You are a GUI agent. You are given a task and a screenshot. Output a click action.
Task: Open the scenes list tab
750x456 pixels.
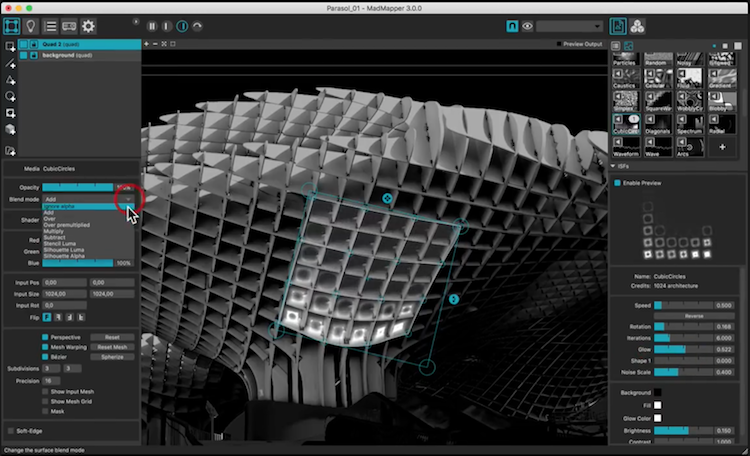click(50, 26)
